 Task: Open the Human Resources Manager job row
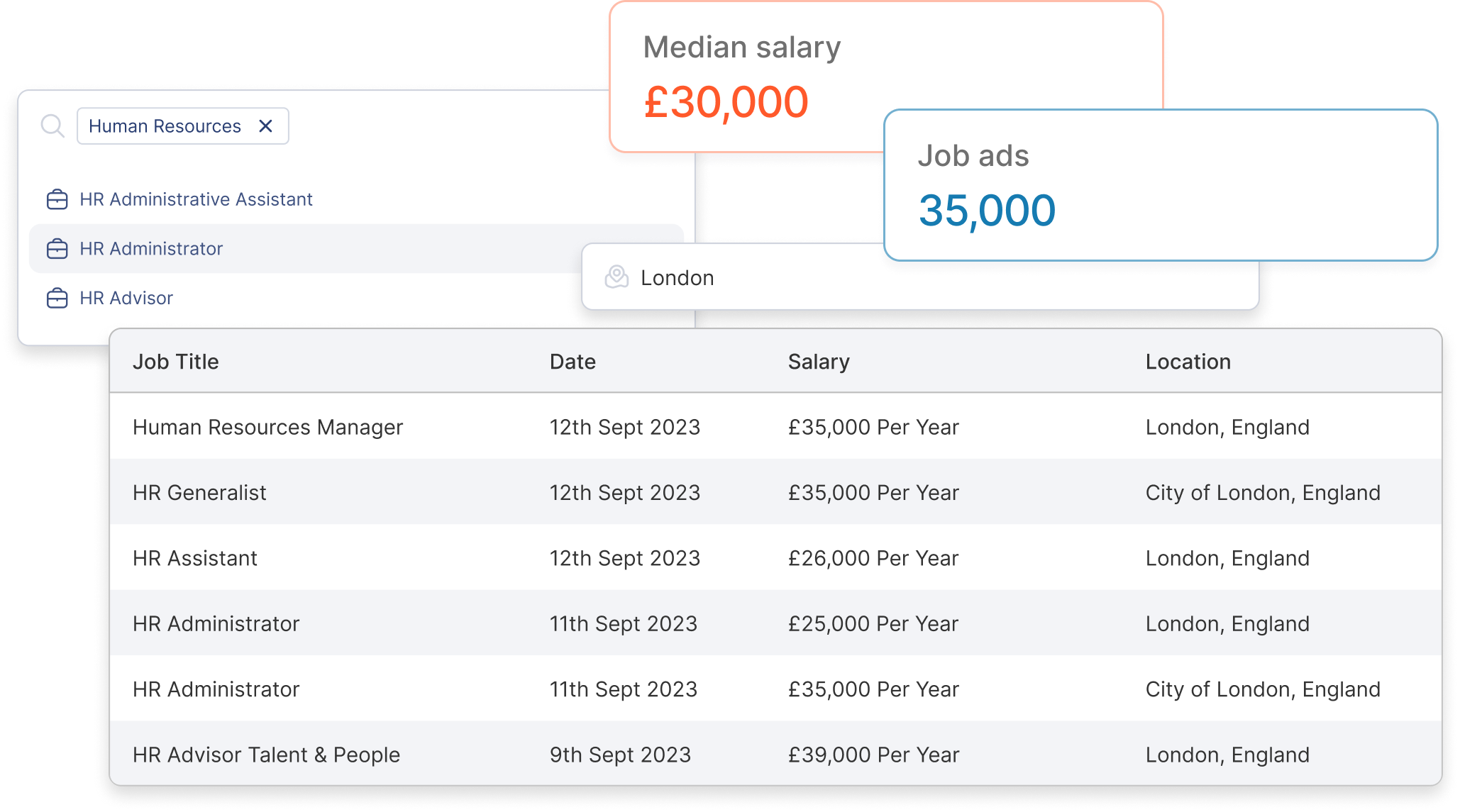pyautogui.click(x=267, y=427)
